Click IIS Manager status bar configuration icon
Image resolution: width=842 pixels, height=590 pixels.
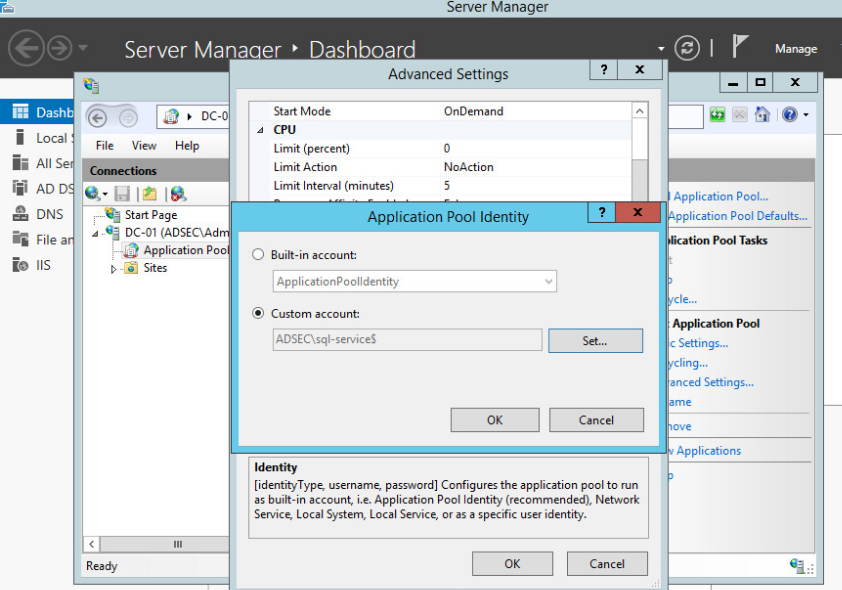pos(797,565)
